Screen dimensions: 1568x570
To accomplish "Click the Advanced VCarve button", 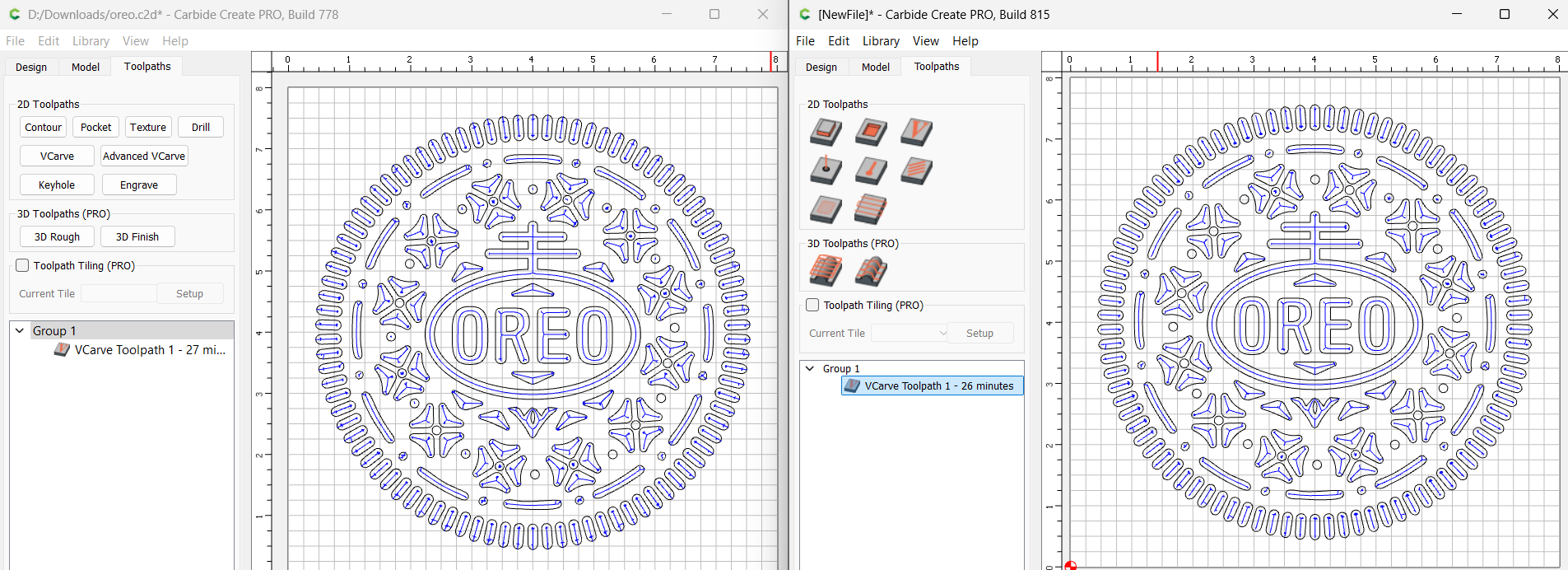I will click(144, 156).
